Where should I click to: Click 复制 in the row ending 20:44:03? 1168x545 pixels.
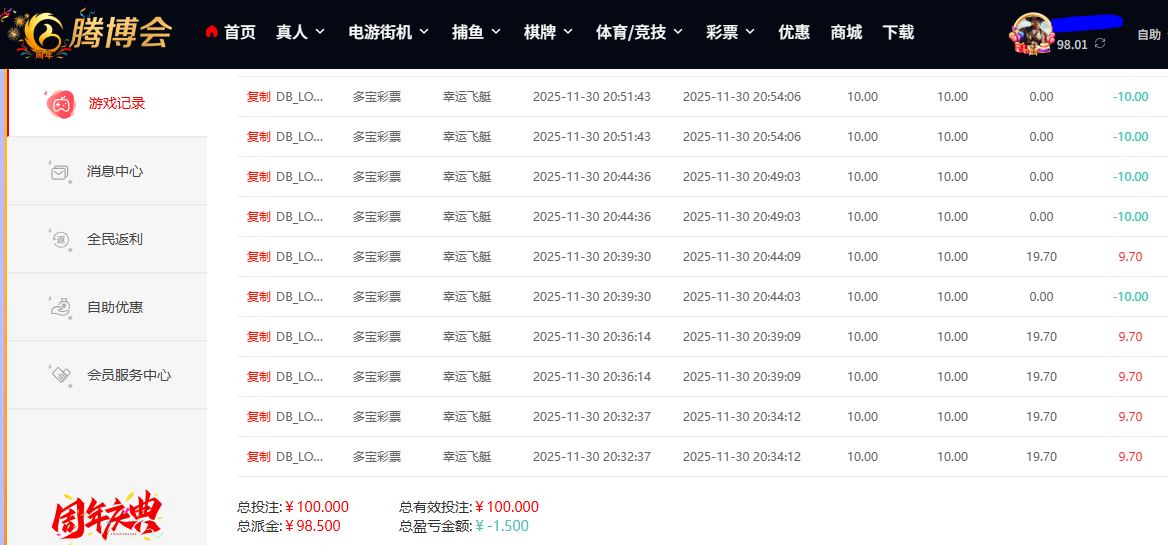click(x=258, y=297)
